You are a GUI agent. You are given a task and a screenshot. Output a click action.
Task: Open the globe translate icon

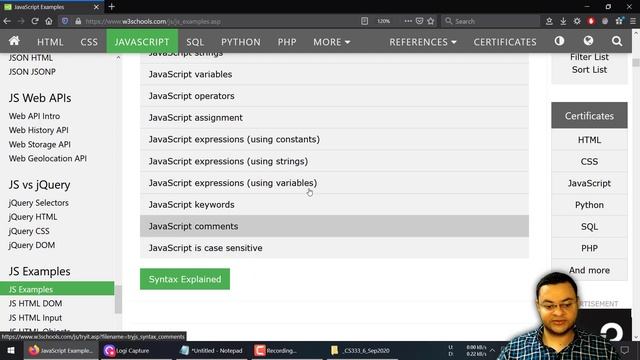pos(588,41)
